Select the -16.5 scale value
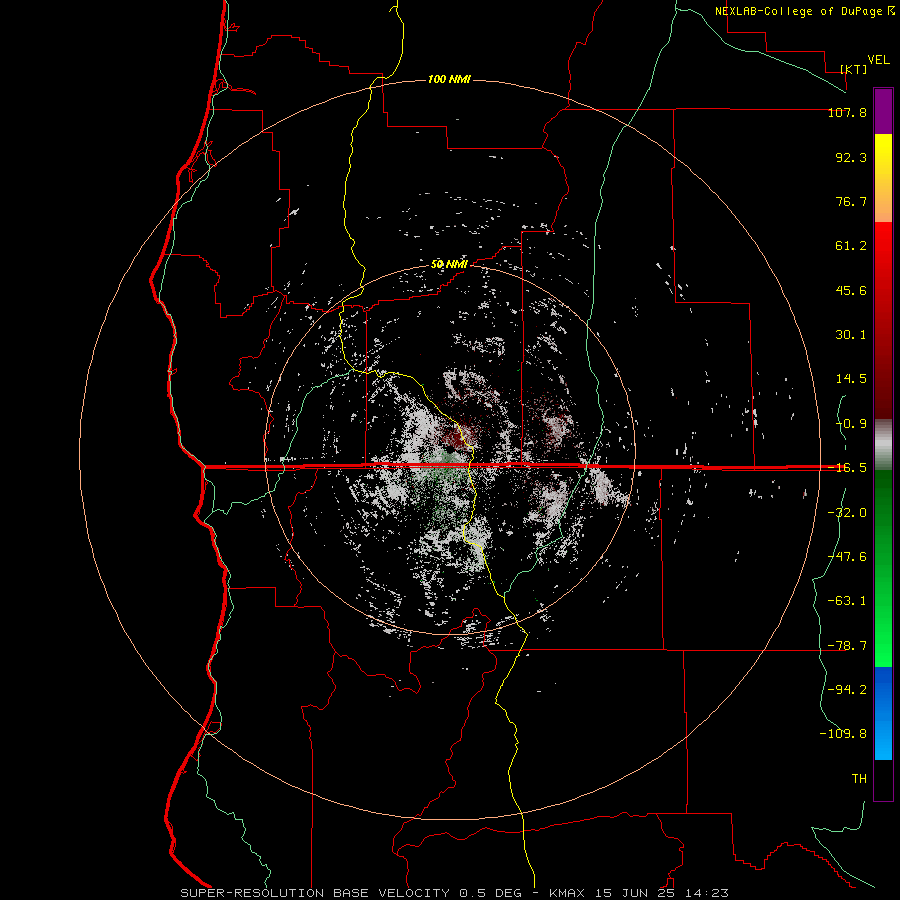 point(847,468)
